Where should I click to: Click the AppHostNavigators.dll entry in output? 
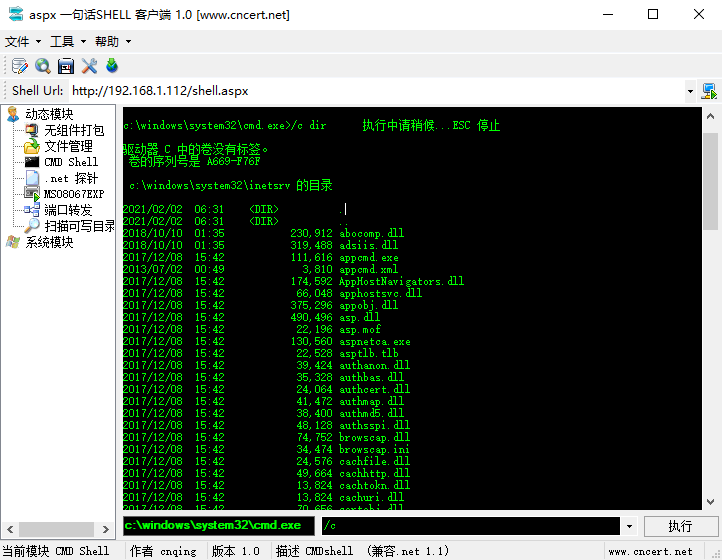point(401,281)
